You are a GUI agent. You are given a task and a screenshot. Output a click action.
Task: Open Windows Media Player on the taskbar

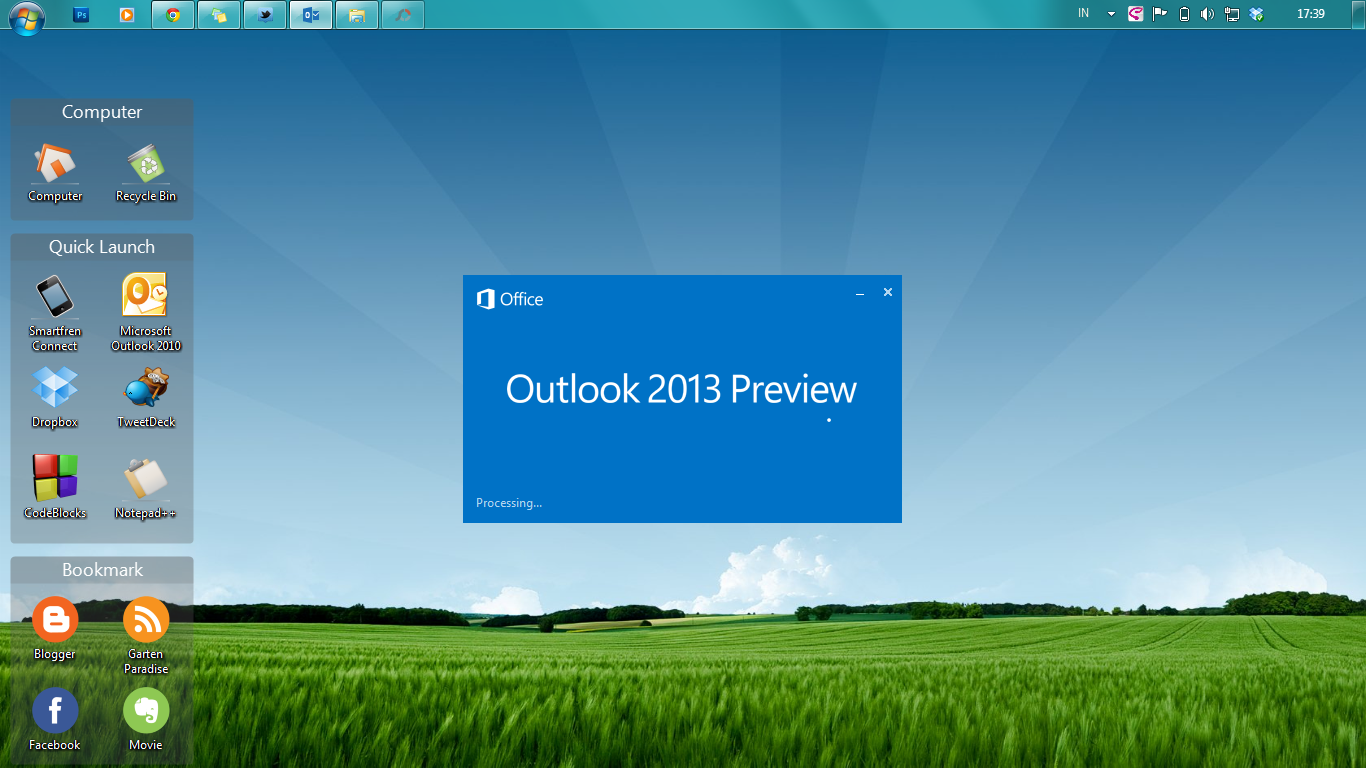tap(126, 14)
